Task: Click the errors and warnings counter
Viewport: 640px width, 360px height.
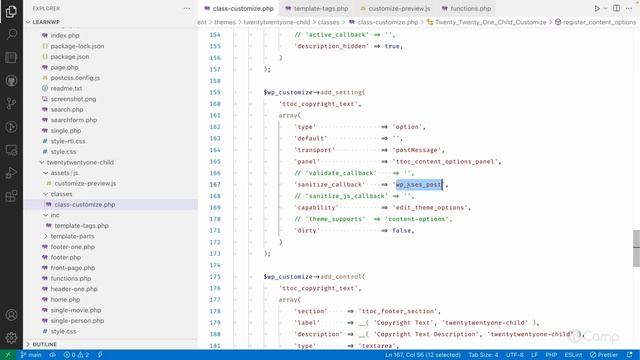Action: click(x=76, y=355)
